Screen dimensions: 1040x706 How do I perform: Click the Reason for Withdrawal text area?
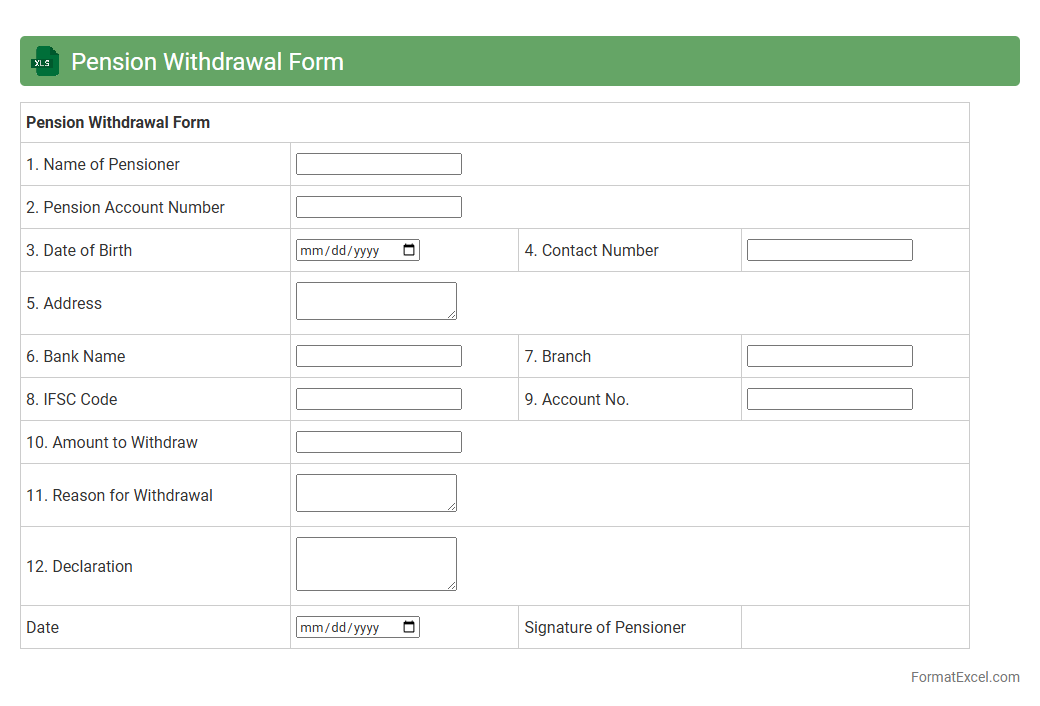tap(375, 492)
